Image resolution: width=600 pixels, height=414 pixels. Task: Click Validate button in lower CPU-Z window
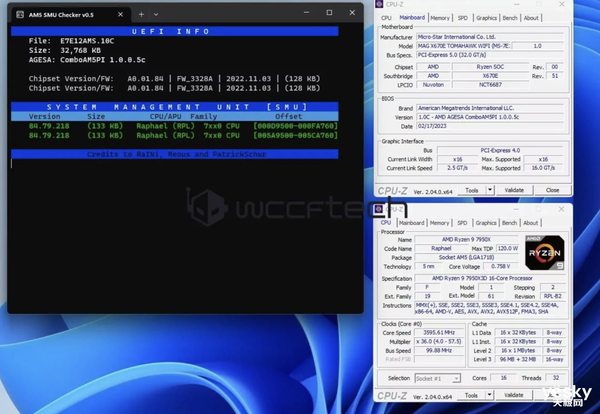pos(514,395)
